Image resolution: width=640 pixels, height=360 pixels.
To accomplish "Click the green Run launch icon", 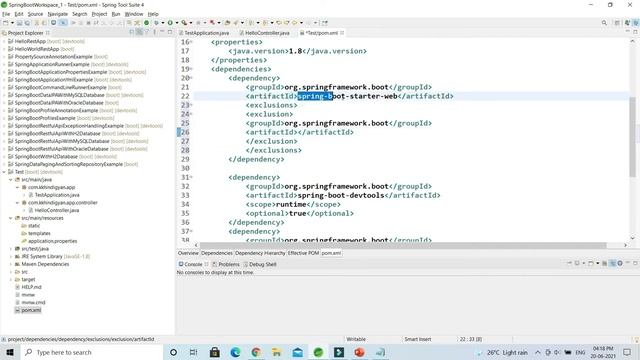I will point(170,23).
